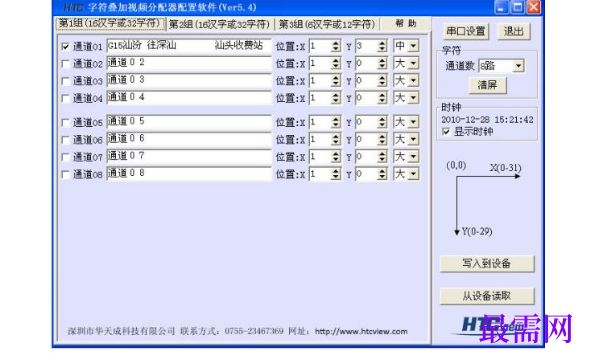Enable the 通道02 checkbox
The width and height of the screenshot is (591, 360).
[66, 64]
